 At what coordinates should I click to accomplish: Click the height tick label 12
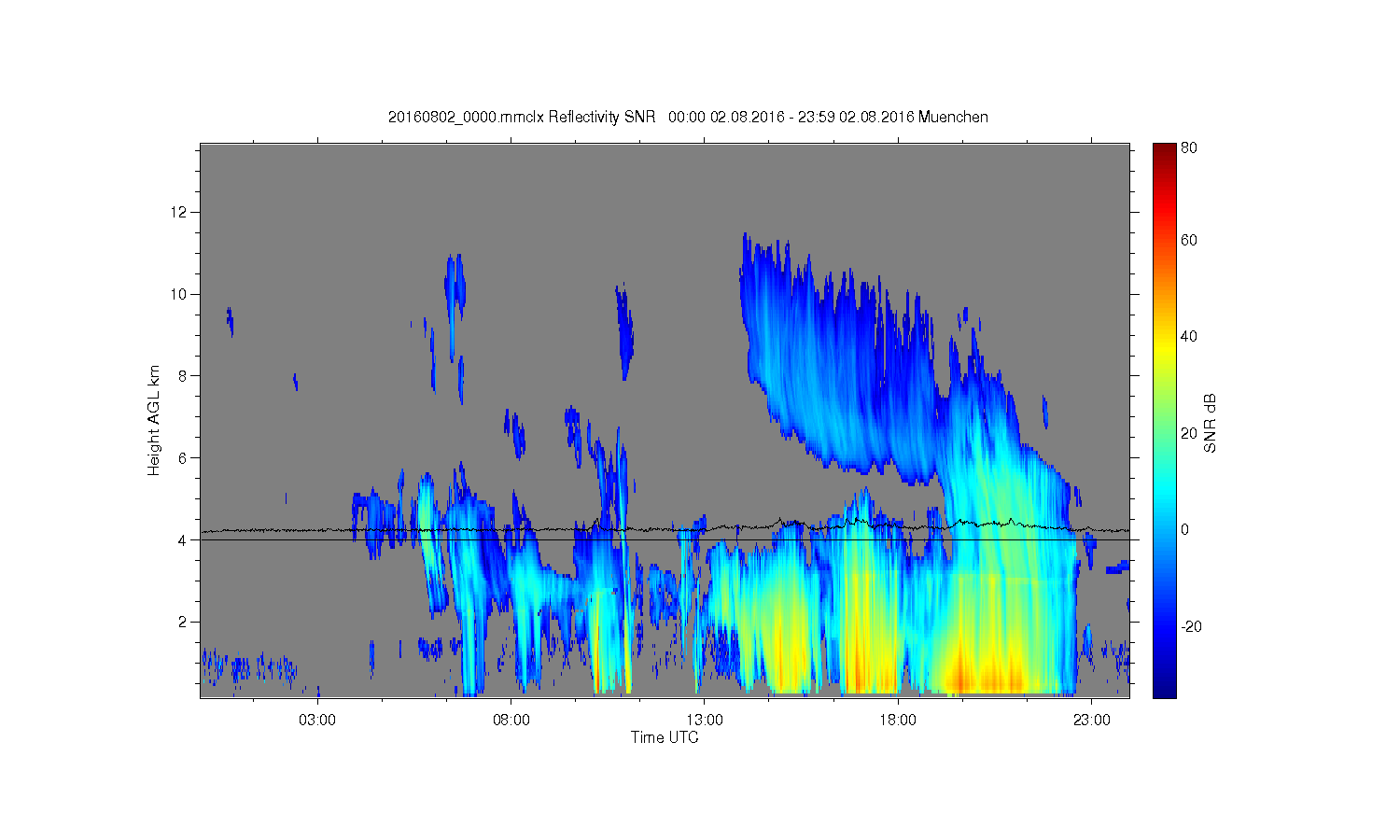point(180,213)
